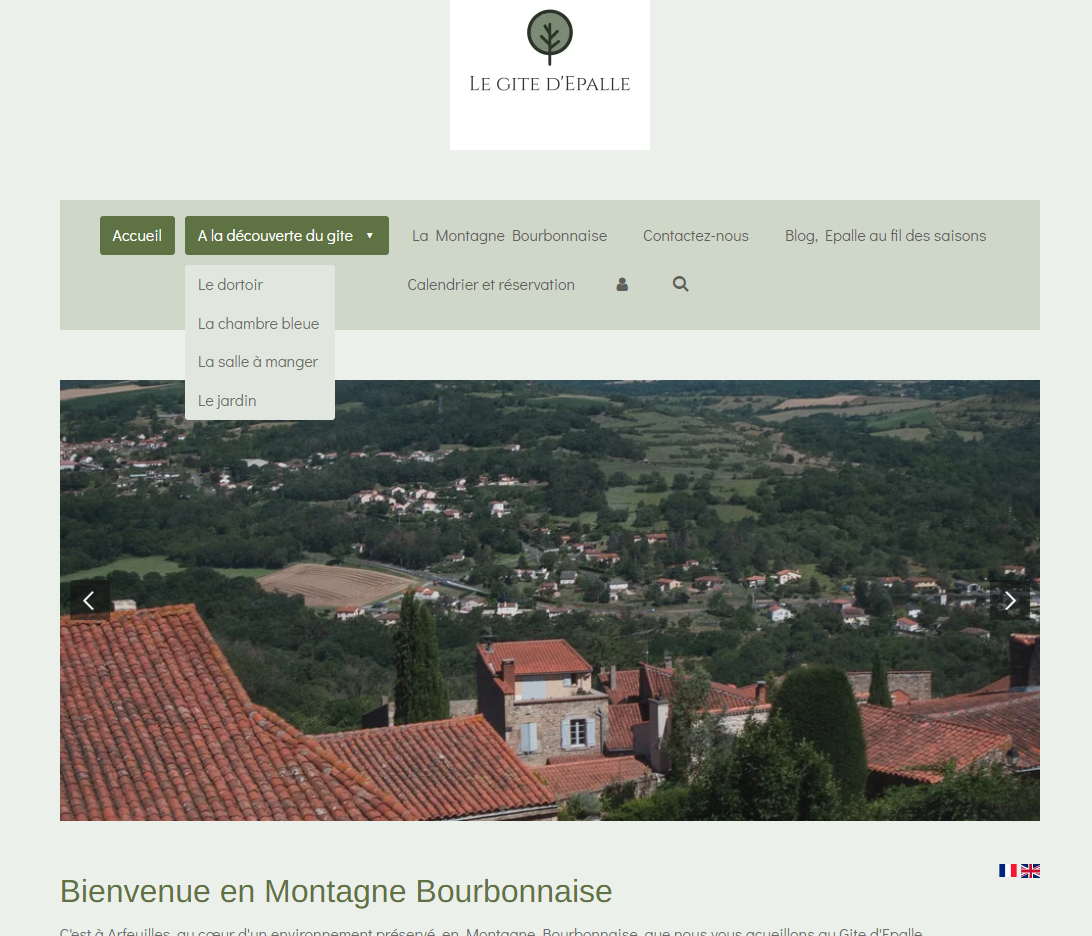Click the 'Bienvenue en Montagne Bourbonnaise' heading
1092x936 pixels.
(336, 890)
